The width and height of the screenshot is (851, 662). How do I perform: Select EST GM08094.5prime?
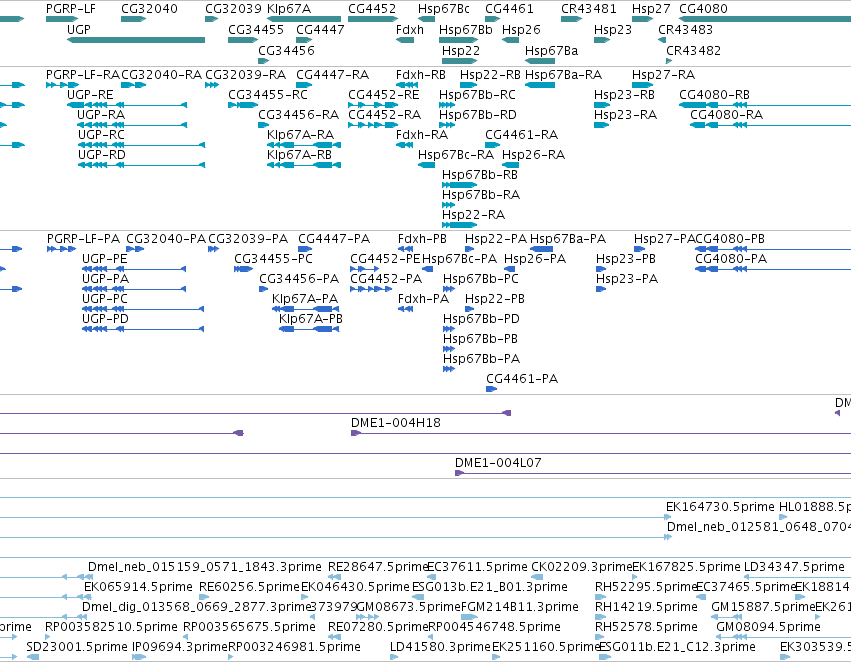pos(768,626)
